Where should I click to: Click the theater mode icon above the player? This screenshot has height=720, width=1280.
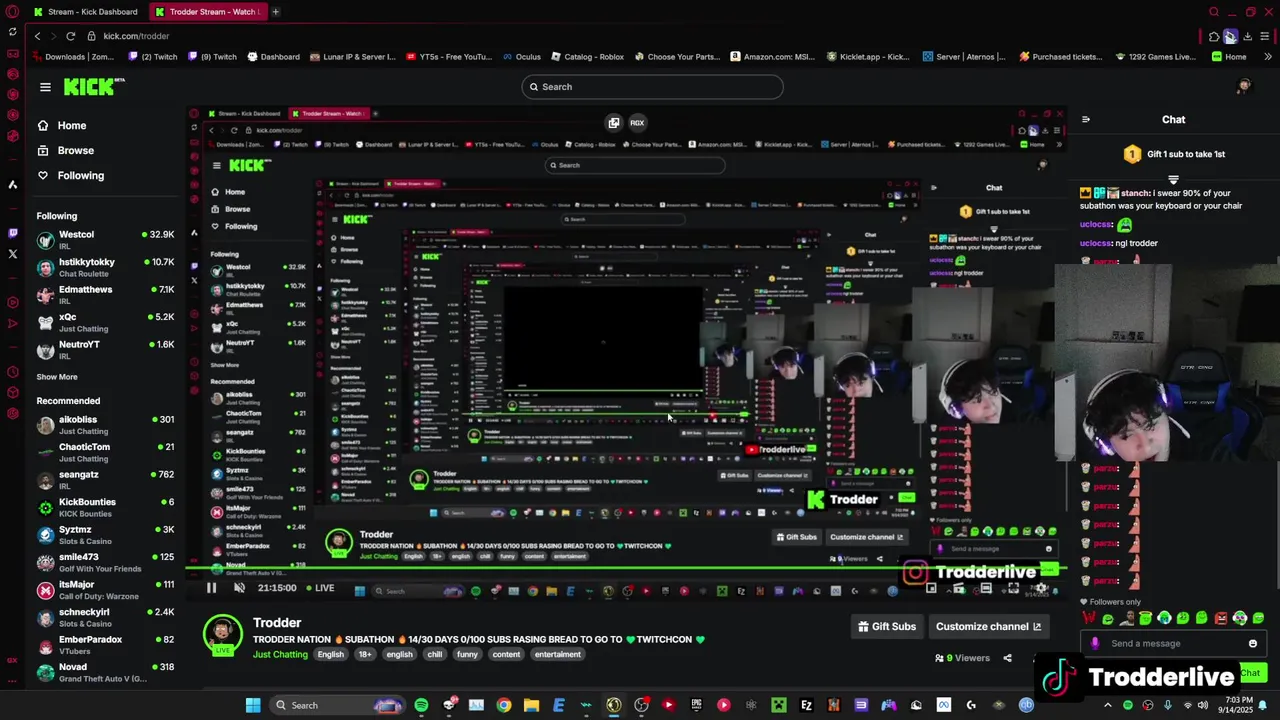click(x=614, y=123)
